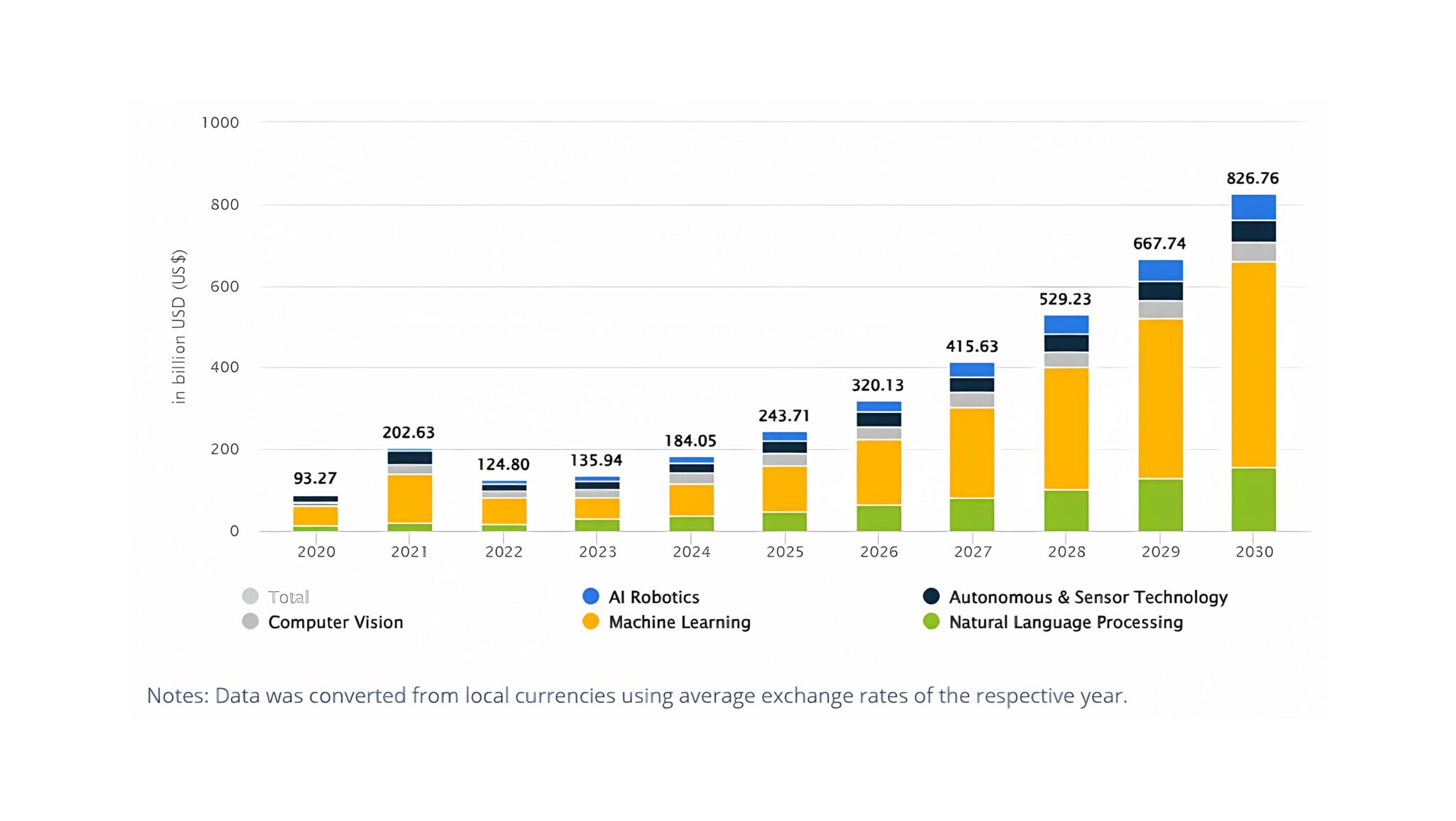Select the 2027 Machine Learning bar segment
1456x821 pixels.
[972, 453]
